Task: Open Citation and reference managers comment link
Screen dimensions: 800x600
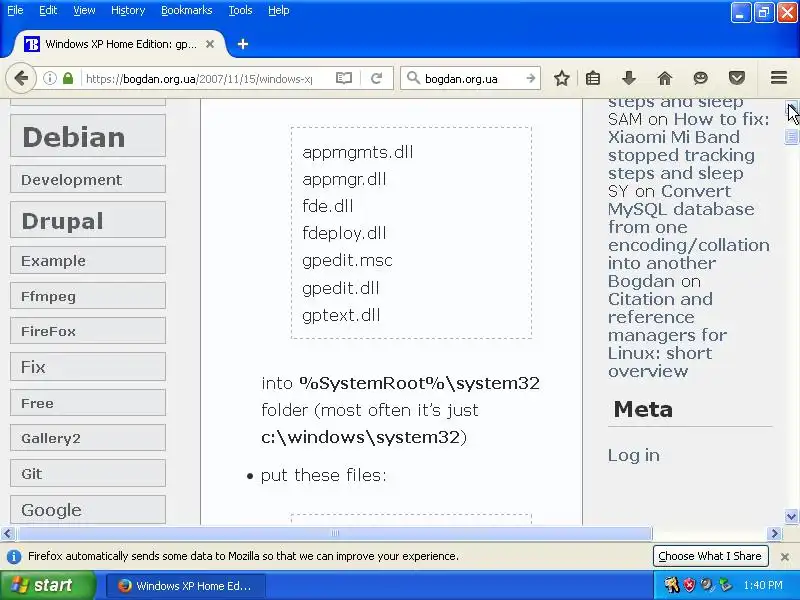Action: [667, 335]
